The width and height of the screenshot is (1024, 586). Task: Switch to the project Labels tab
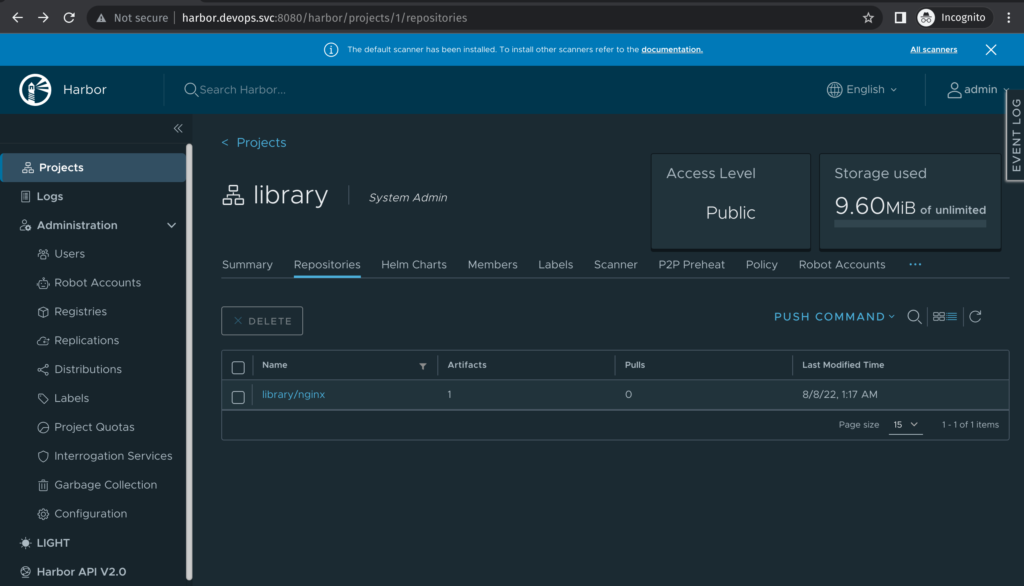[555, 265]
